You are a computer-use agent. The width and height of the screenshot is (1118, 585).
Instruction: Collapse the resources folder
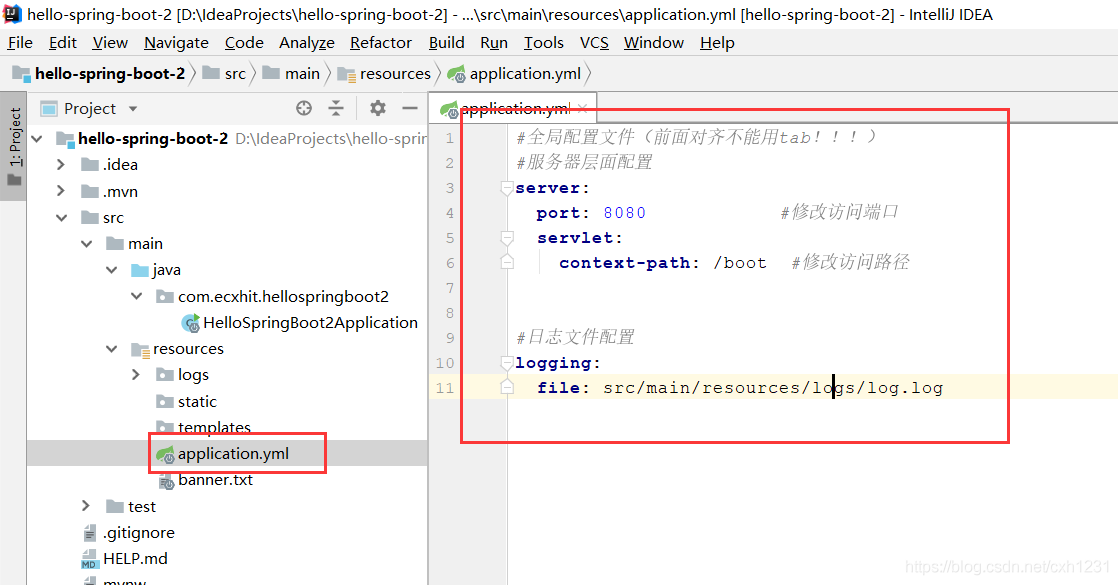[111, 349]
